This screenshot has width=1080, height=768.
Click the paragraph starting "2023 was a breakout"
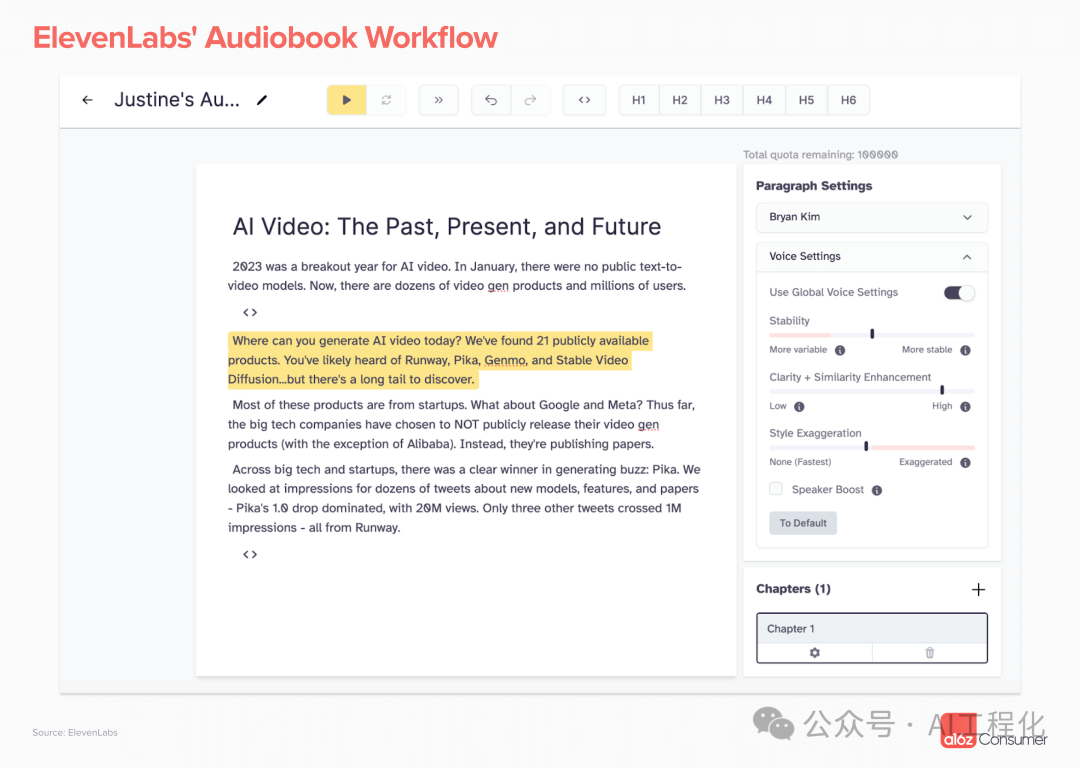click(x=457, y=276)
